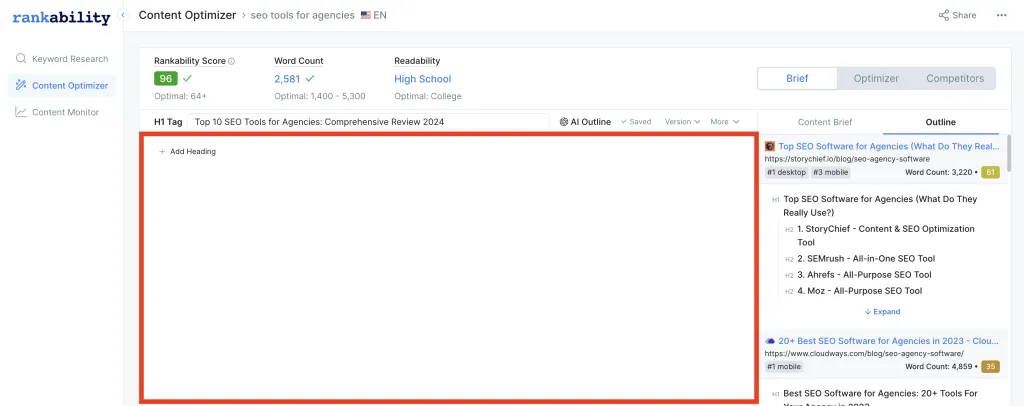
Task: Click 'Best SEO Software for Agencies: 20+ Tools' heading
Action: (x=880, y=399)
